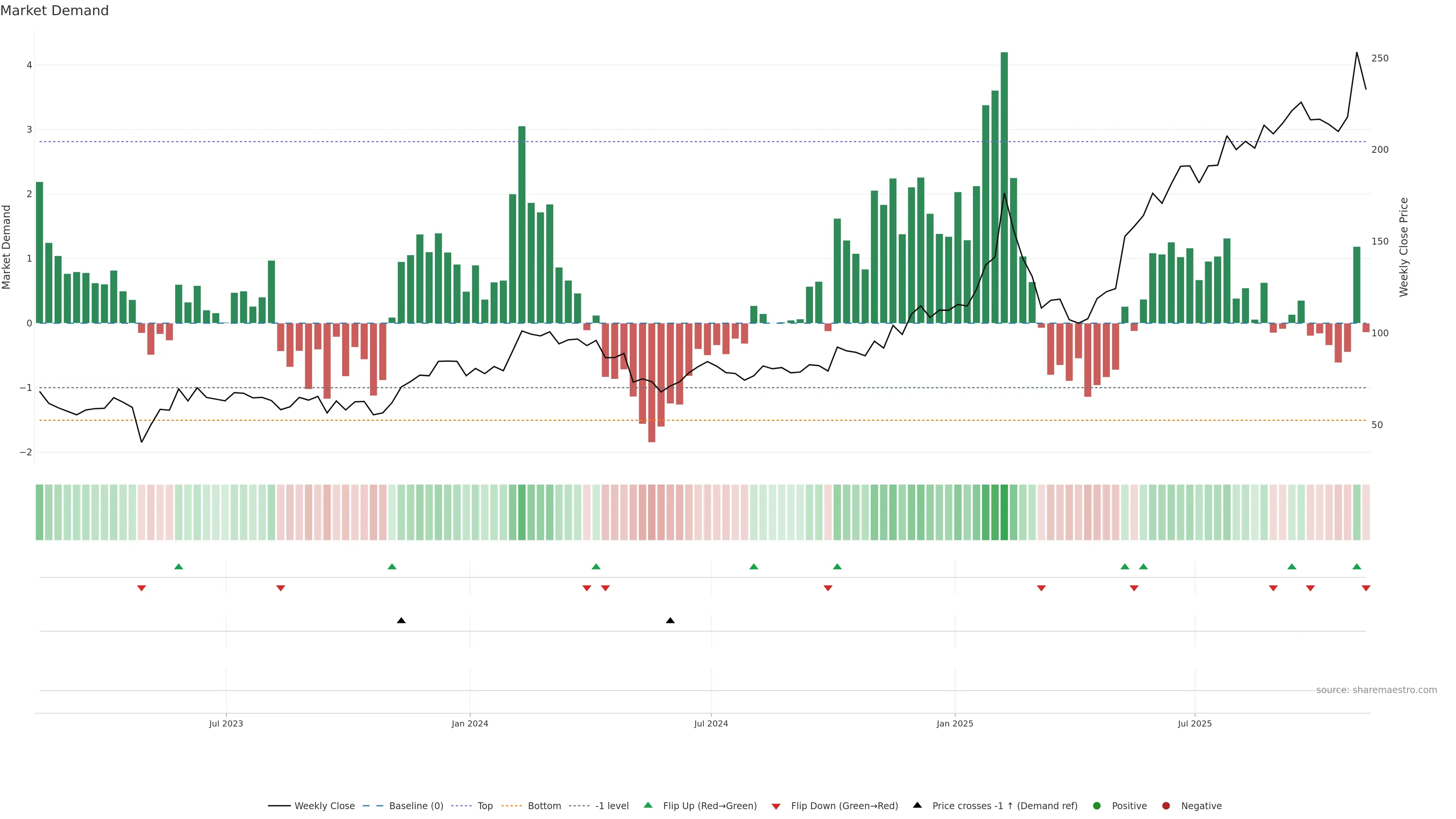The height and width of the screenshot is (819, 1456).
Task: Click the first black price-cross marker near Nov 2023
Action: (x=401, y=621)
